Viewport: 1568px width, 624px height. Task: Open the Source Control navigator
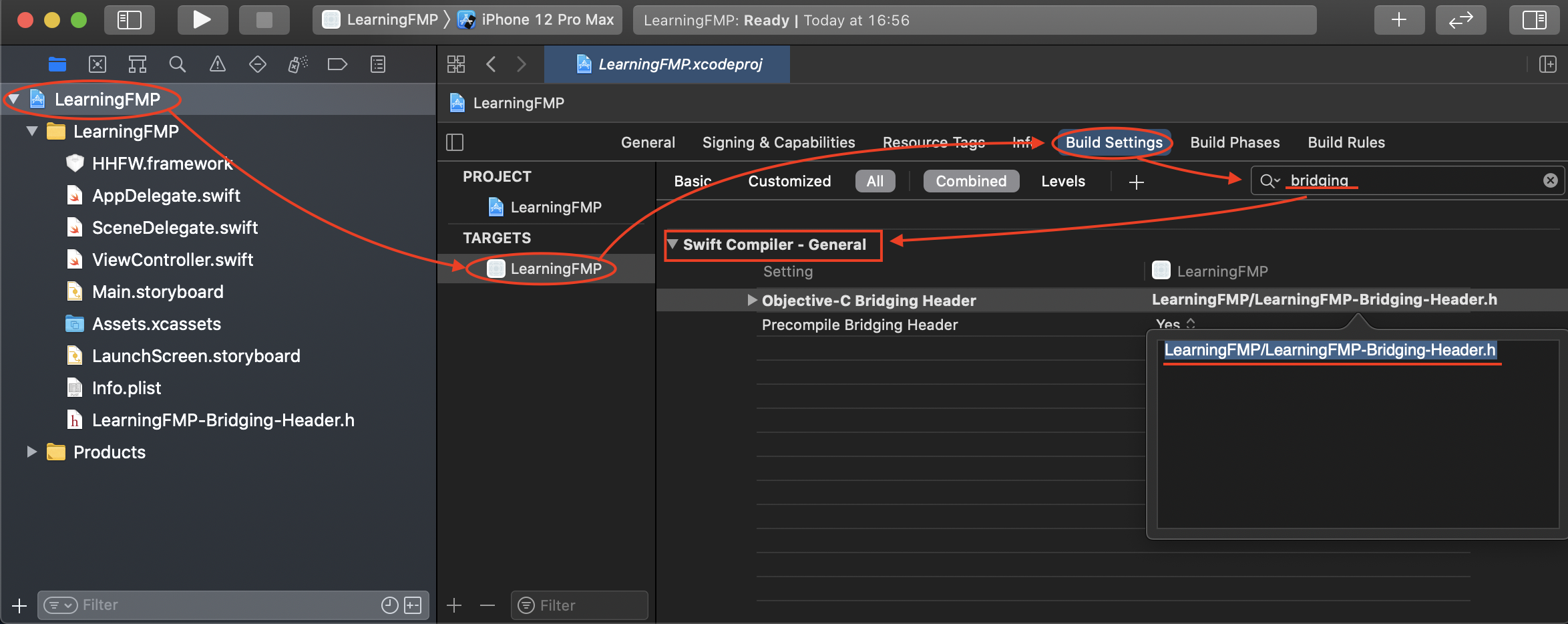point(97,64)
